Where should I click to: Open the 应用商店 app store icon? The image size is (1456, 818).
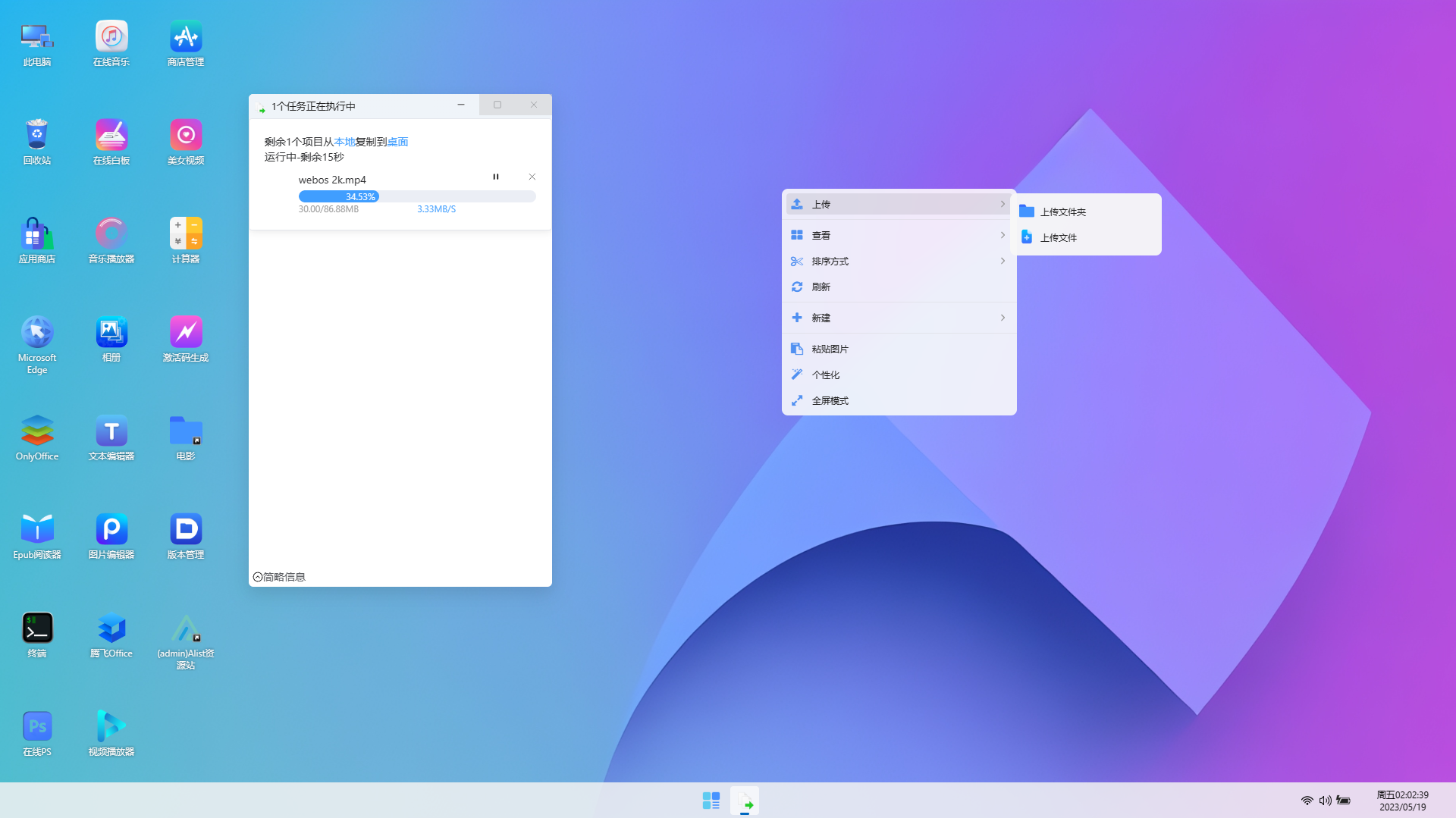tap(37, 241)
